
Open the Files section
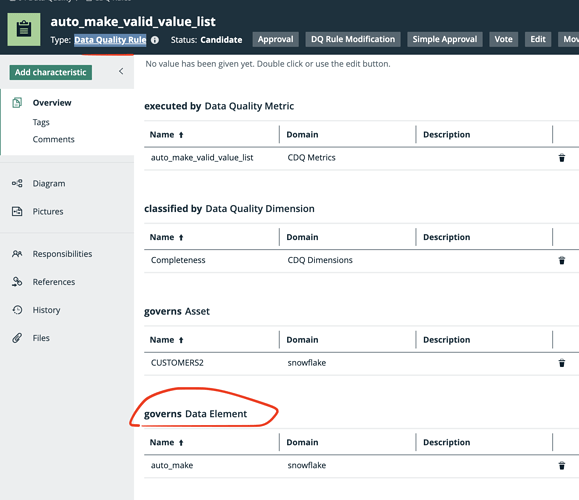[x=41, y=338]
